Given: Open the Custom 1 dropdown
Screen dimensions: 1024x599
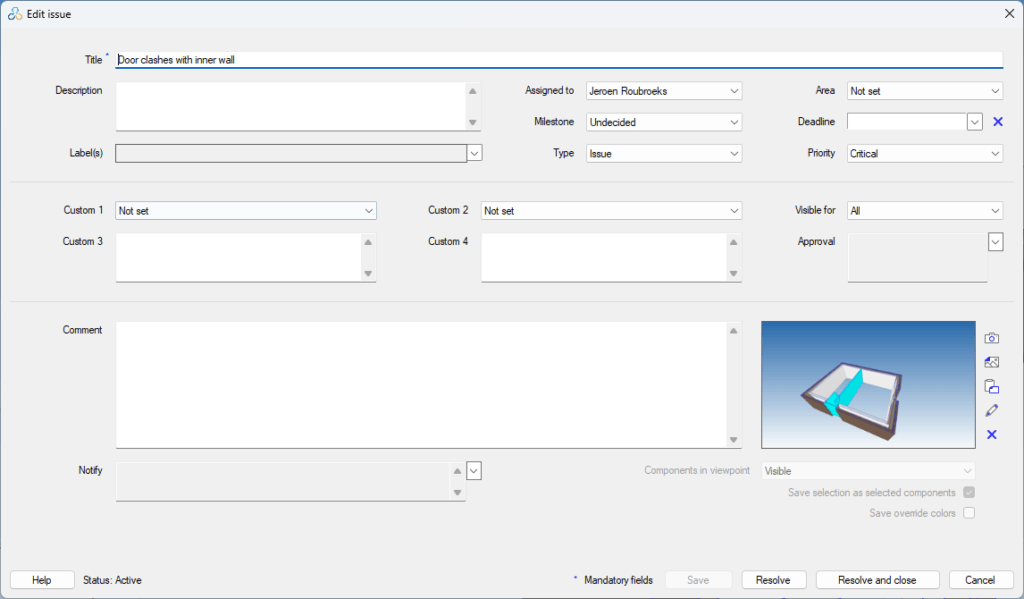Looking at the screenshot, I should [246, 210].
